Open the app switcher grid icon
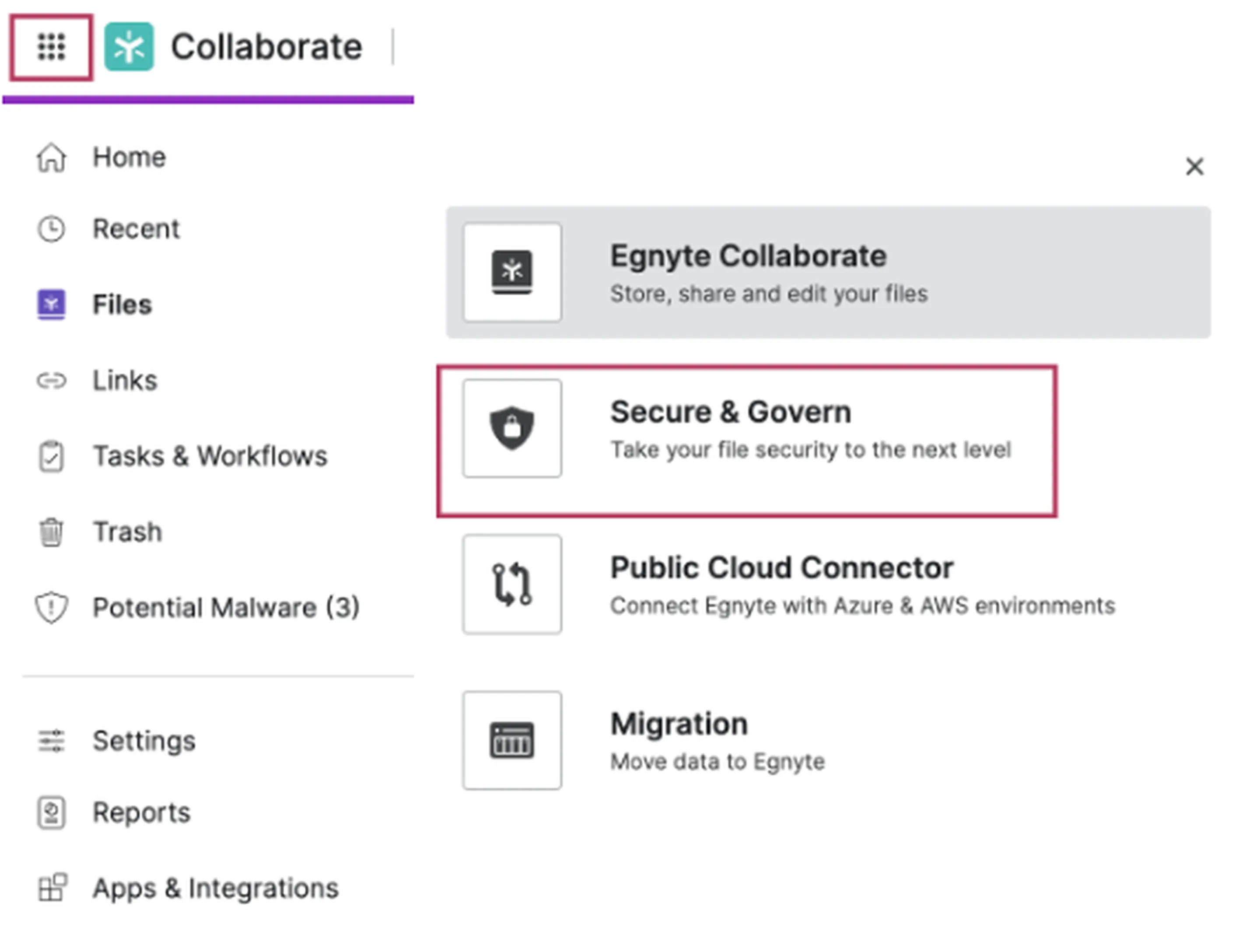1260x952 pixels. 51,47
